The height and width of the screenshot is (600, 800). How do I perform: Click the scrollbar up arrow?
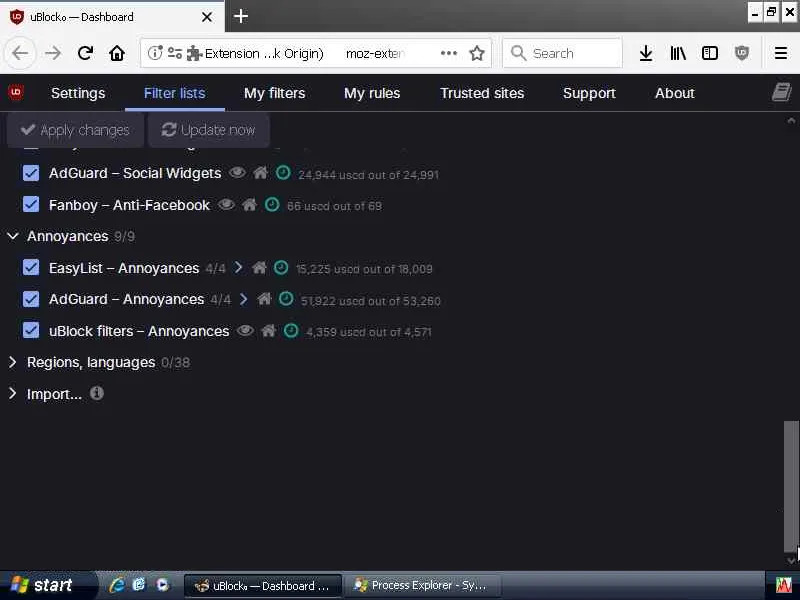tap(791, 120)
